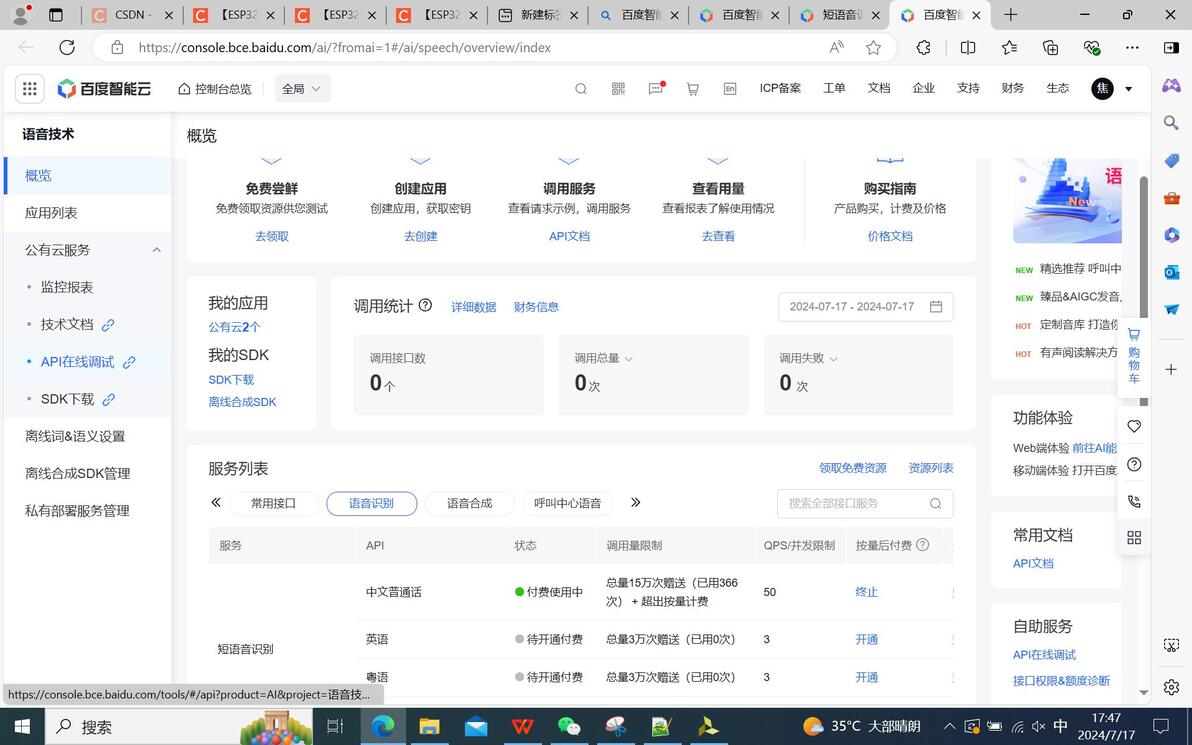Open the 详细数据 link
The image size is (1192, 745).
474,306
